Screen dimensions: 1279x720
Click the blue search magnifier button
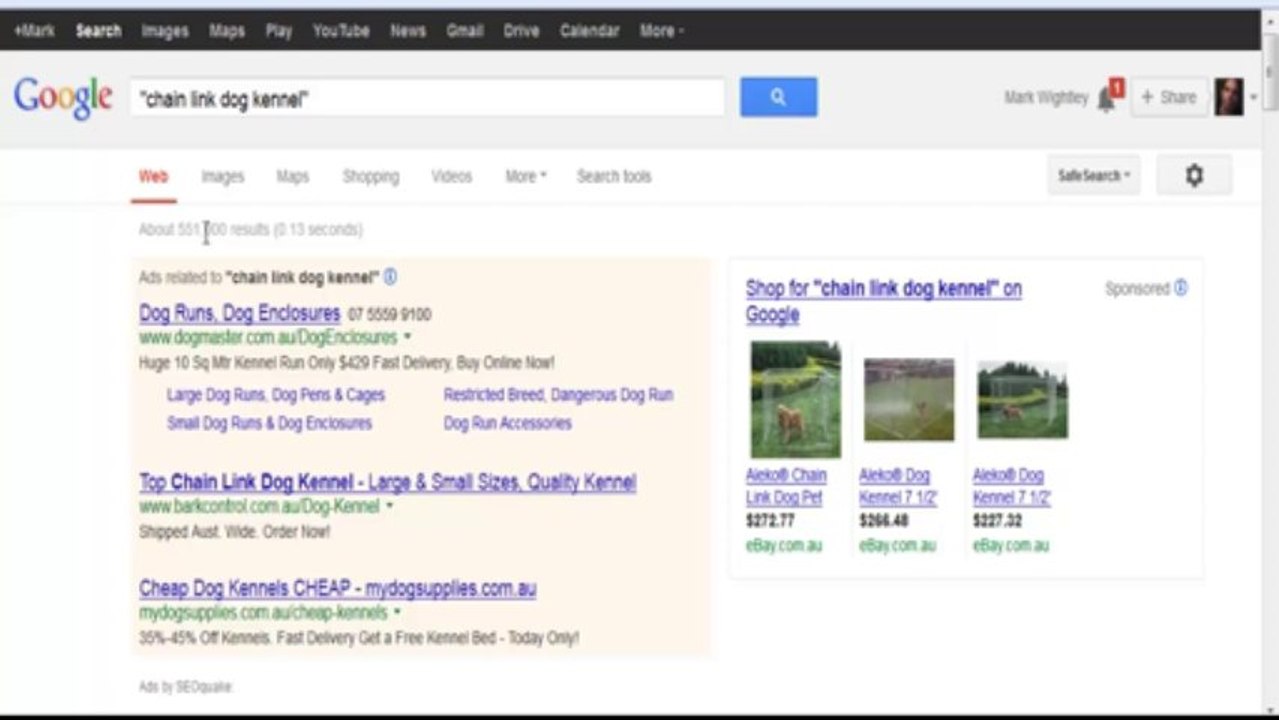tap(778, 97)
